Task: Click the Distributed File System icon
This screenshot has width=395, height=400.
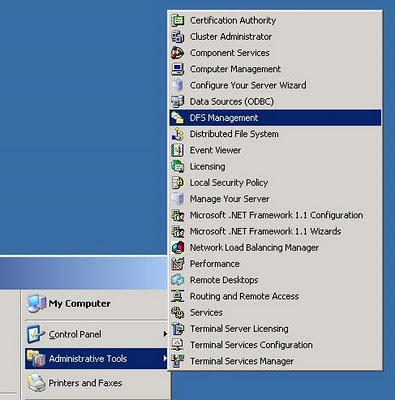Action: point(178,134)
